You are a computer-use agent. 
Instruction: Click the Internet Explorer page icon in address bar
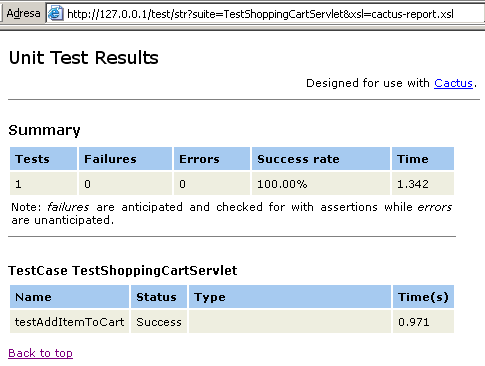point(55,14)
